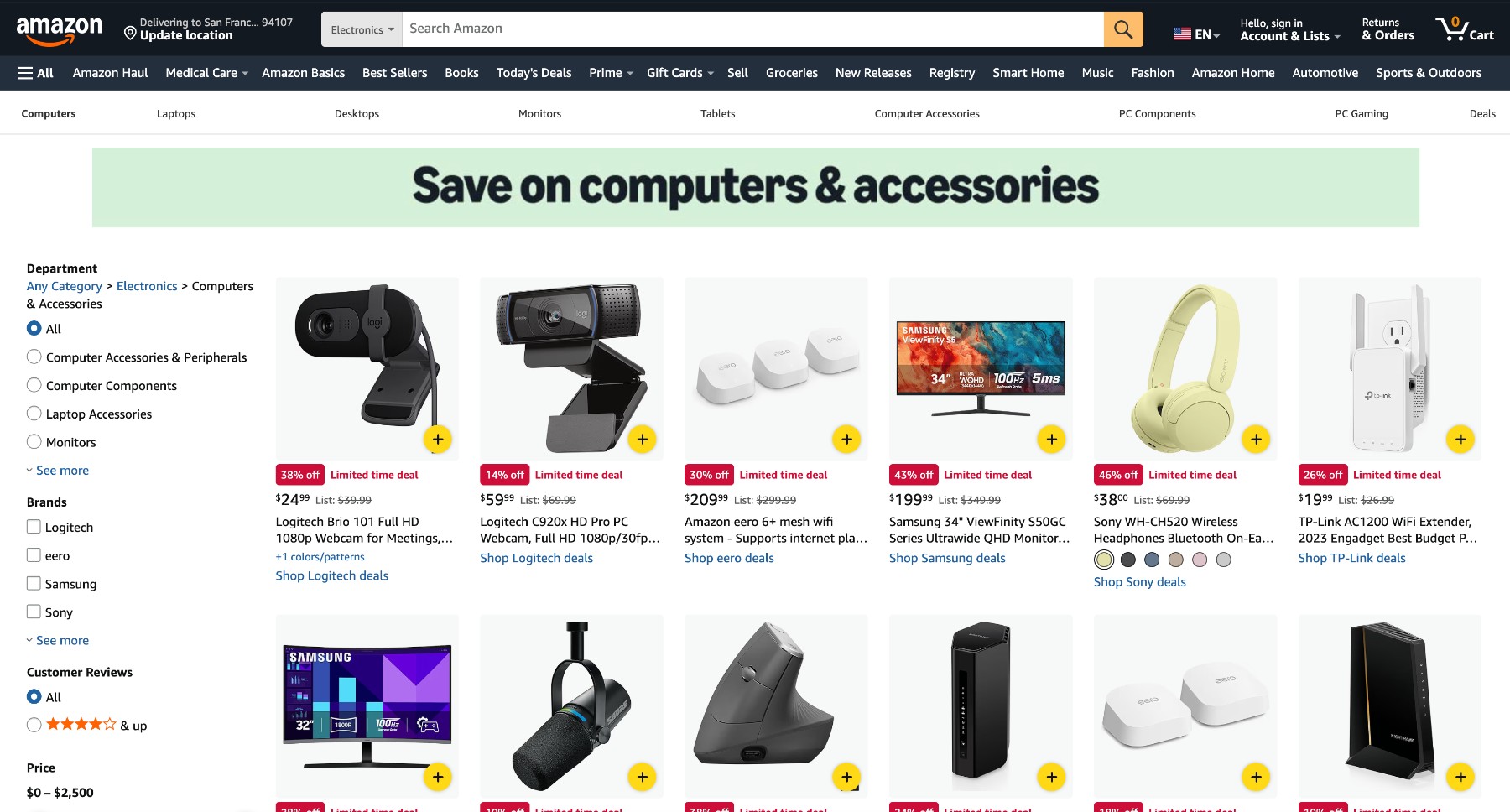Check the Logitech brand checkbox
This screenshot has width=1510, height=812.
click(x=34, y=527)
